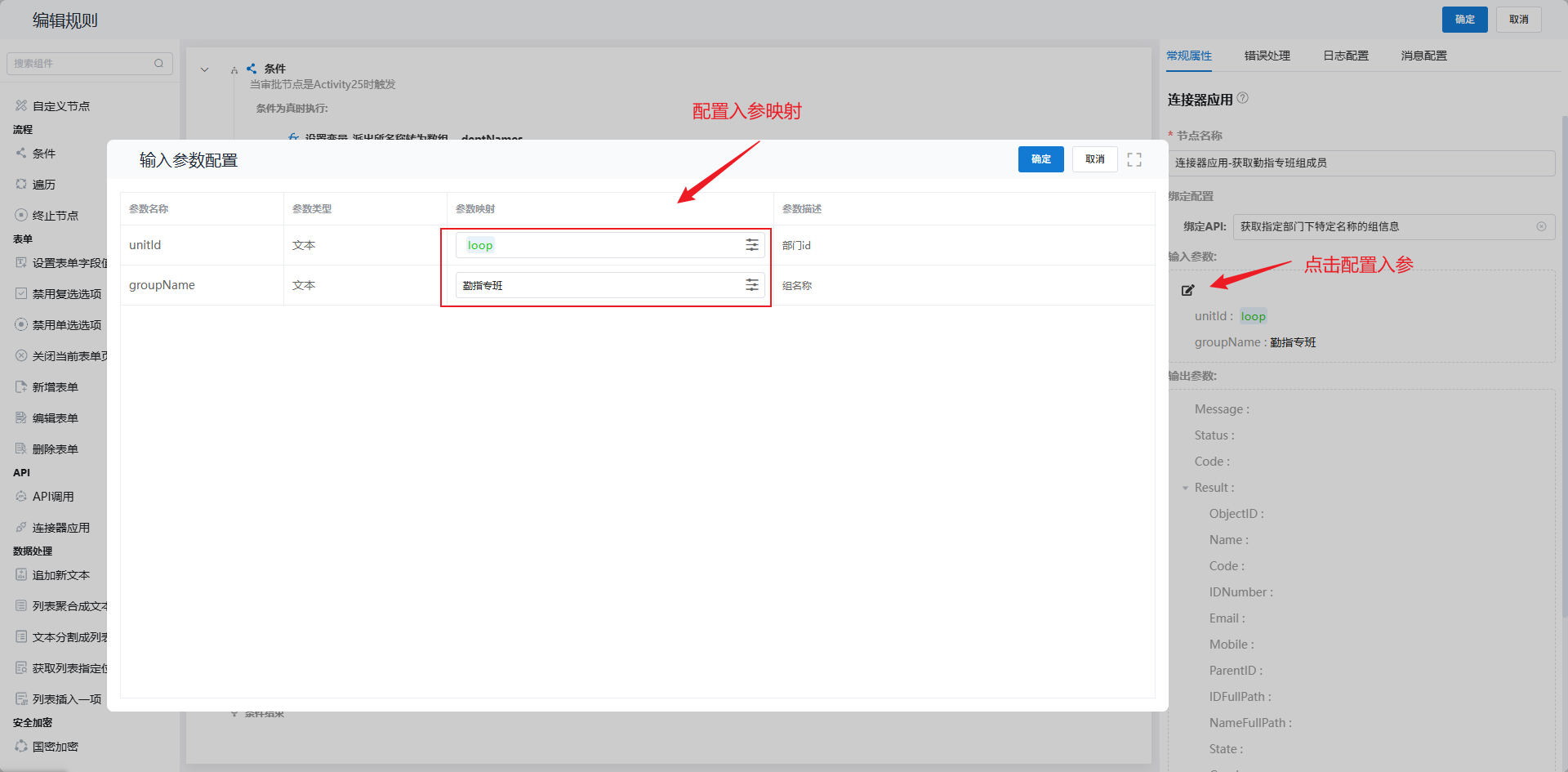Confirm the input parameter dialog with 确定
The height and width of the screenshot is (772, 1568).
click(1040, 159)
